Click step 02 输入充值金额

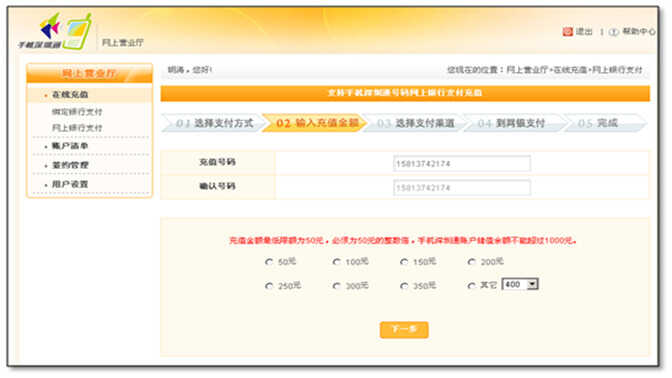(315, 123)
